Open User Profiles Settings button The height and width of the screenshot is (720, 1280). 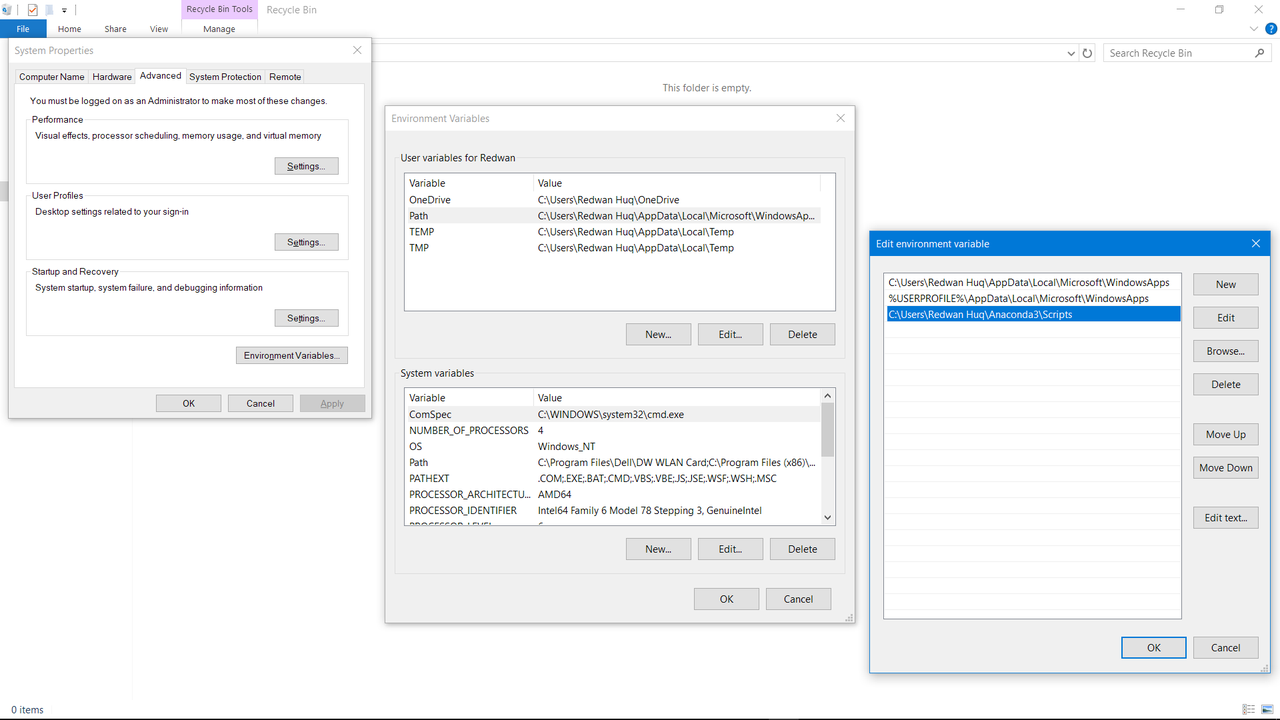click(306, 242)
